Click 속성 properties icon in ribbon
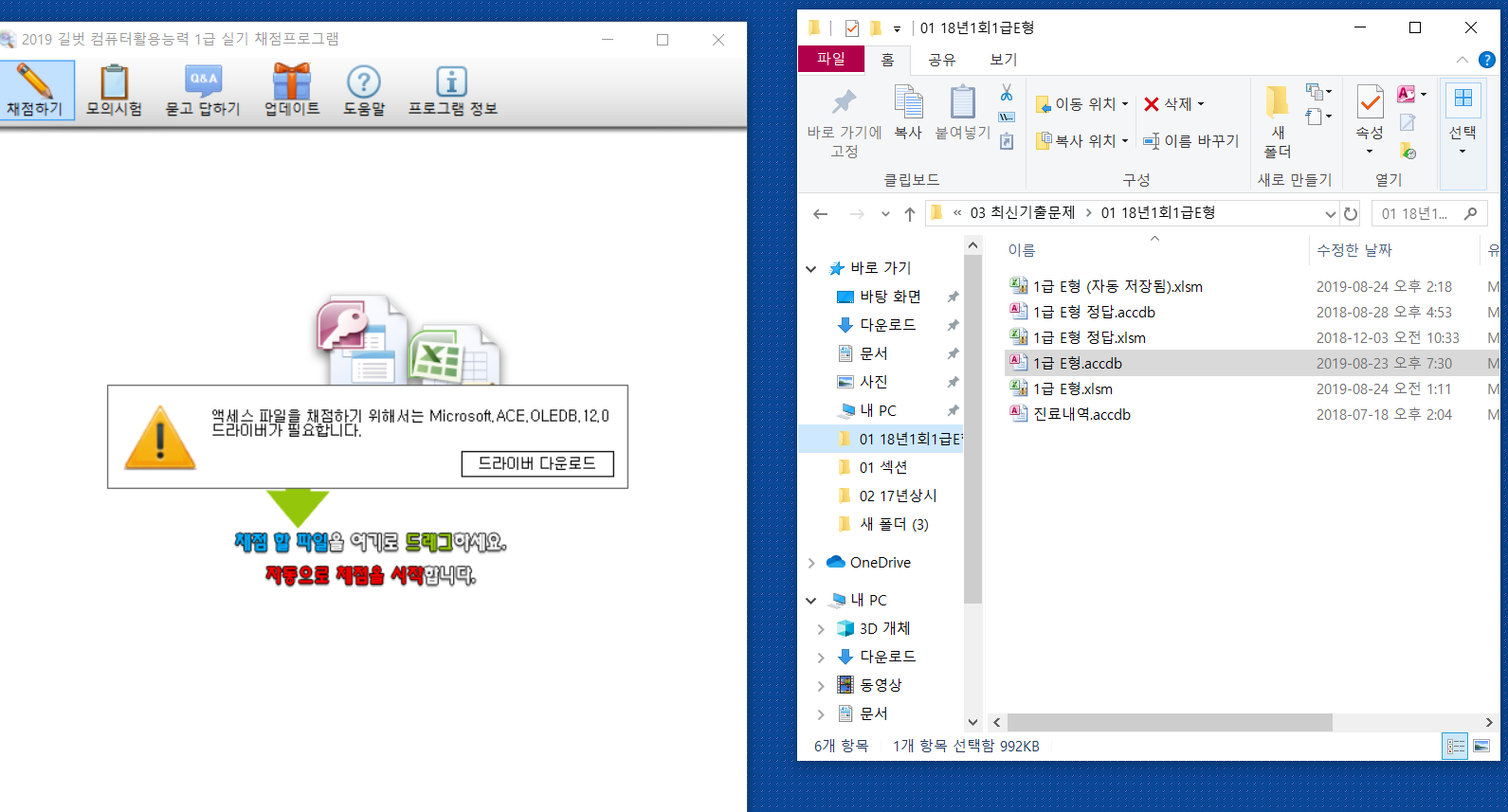The image size is (1508, 812). tap(1370, 102)
